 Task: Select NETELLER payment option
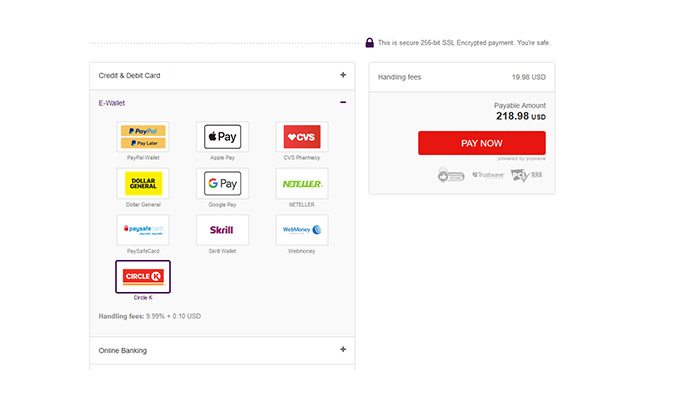click(301, 183)
